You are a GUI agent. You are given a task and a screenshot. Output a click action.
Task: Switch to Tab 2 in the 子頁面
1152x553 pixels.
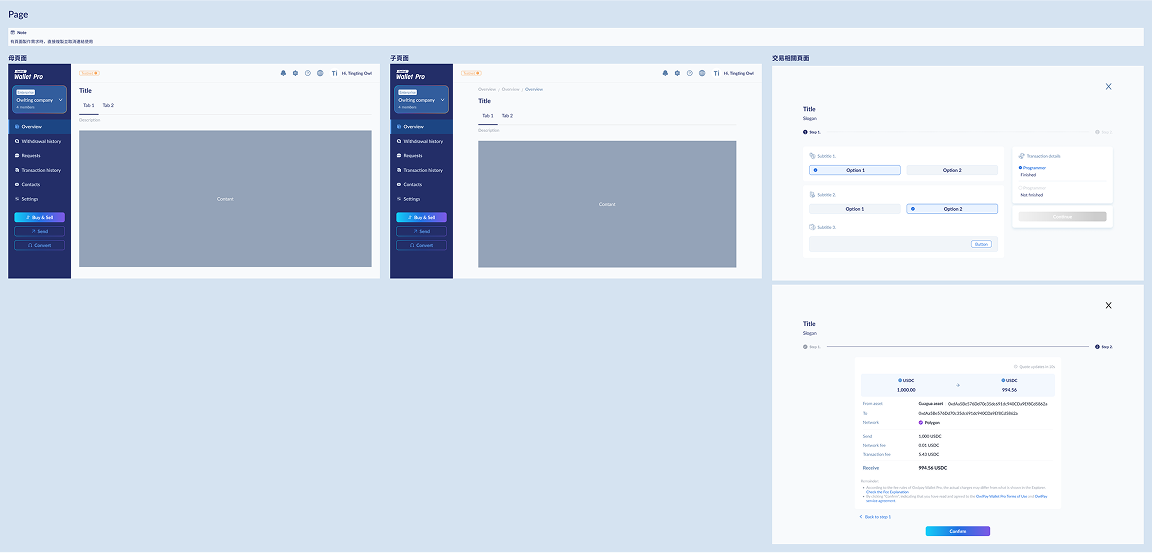point(507,116)
